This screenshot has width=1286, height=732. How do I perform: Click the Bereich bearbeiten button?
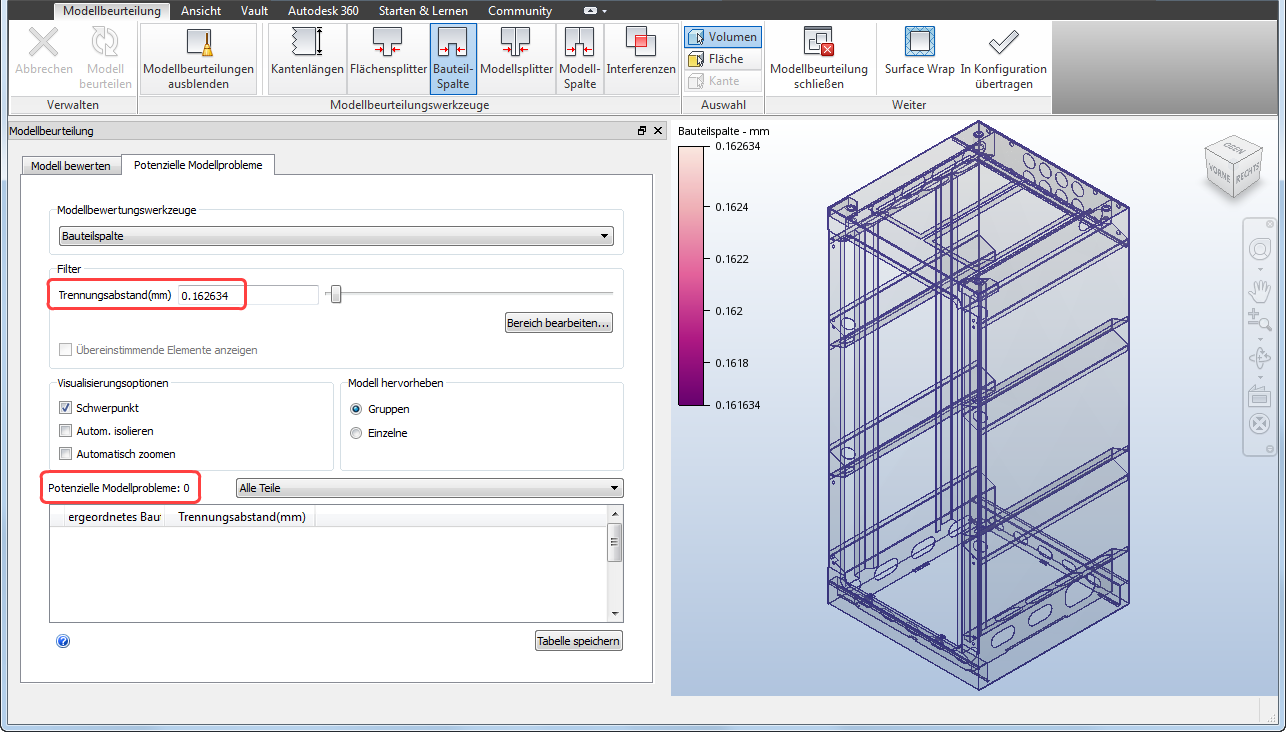pyautogui.click(x=559, y=323)
